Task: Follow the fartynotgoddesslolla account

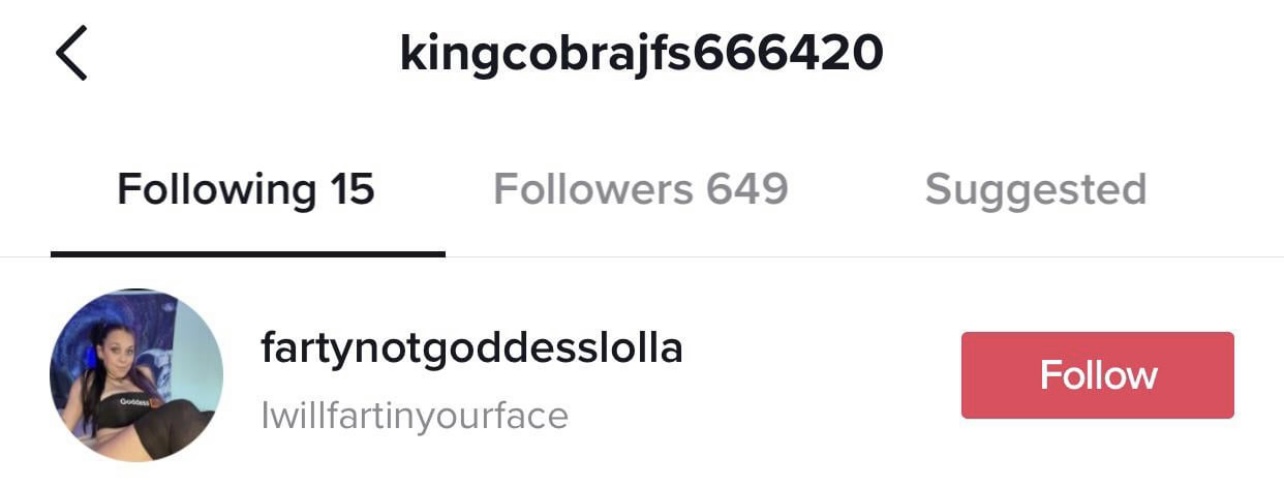Action: pyautogui.click(x=1098, y=375)
